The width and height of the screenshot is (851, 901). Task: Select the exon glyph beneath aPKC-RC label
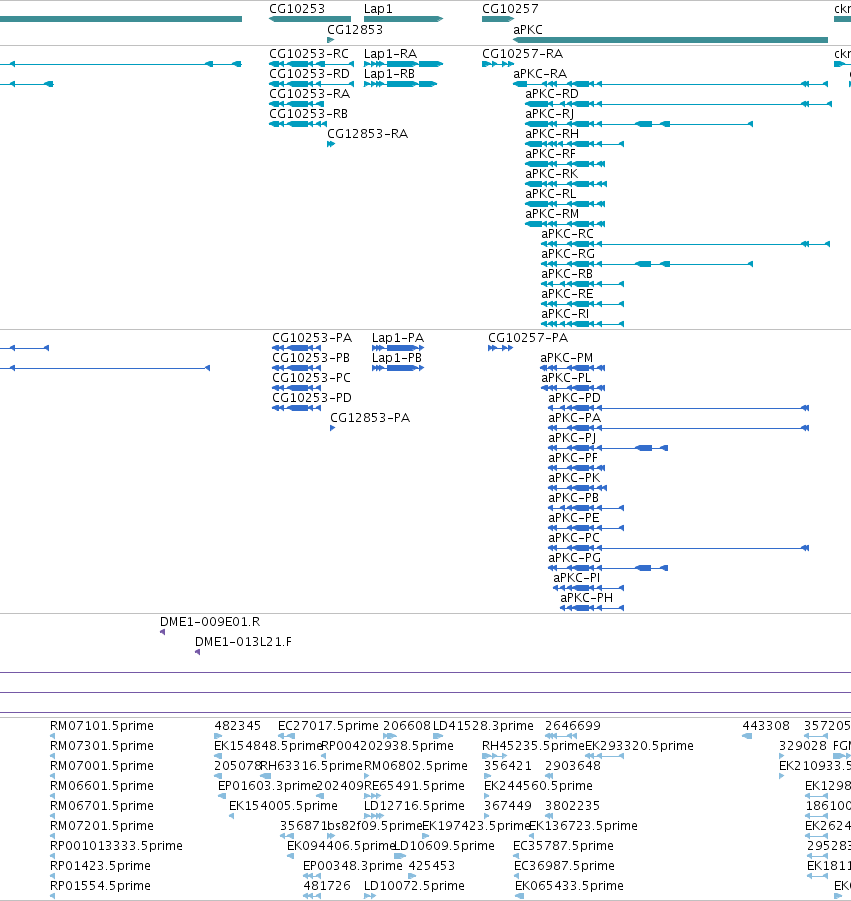[685, 244]
